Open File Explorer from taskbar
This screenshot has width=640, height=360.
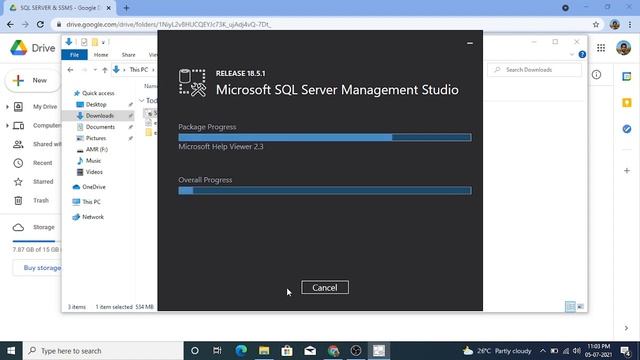[x=264, y=351]
